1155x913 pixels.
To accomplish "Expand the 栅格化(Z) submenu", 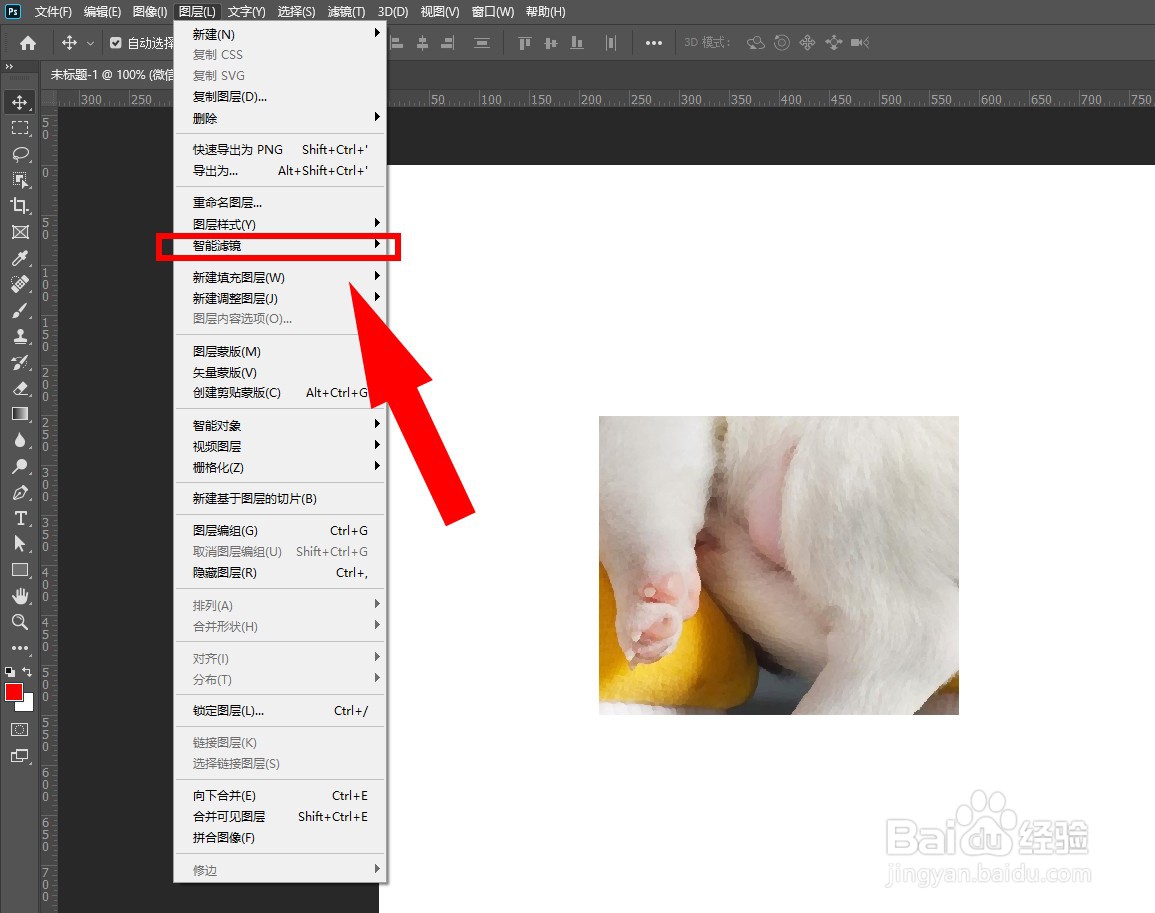I will 280,467.
